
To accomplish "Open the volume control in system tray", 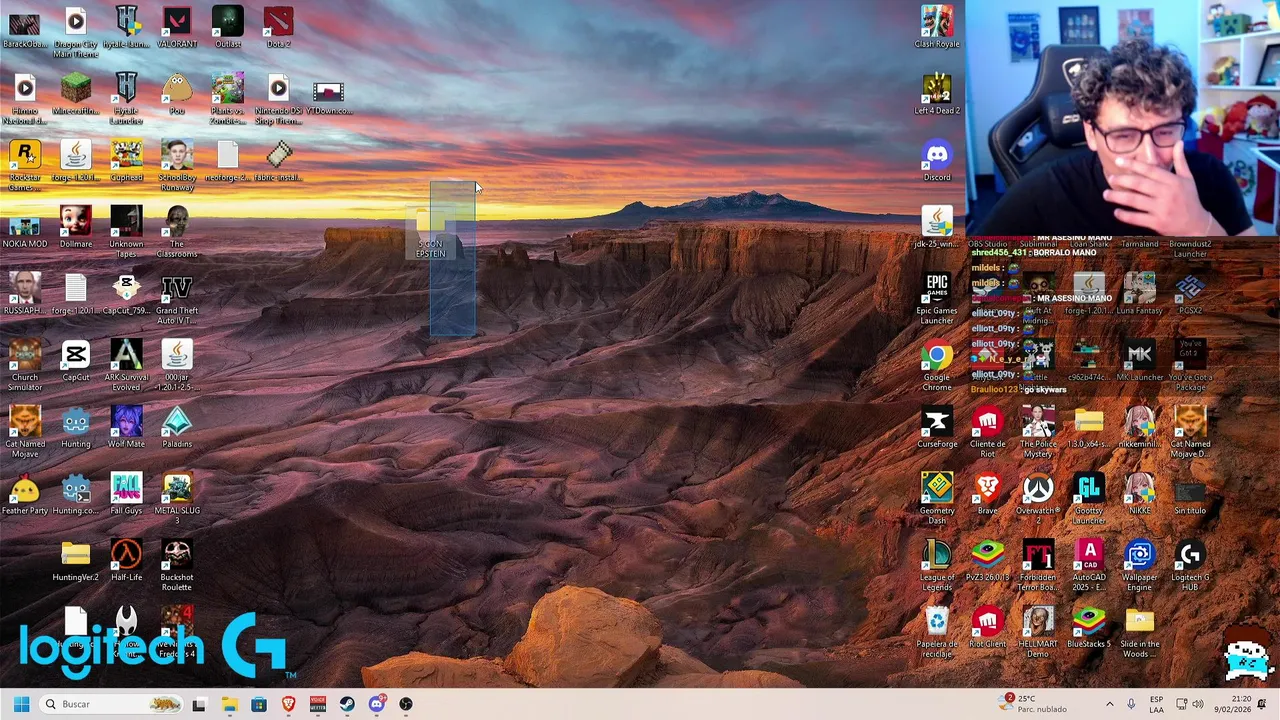I will (1198, 704).
